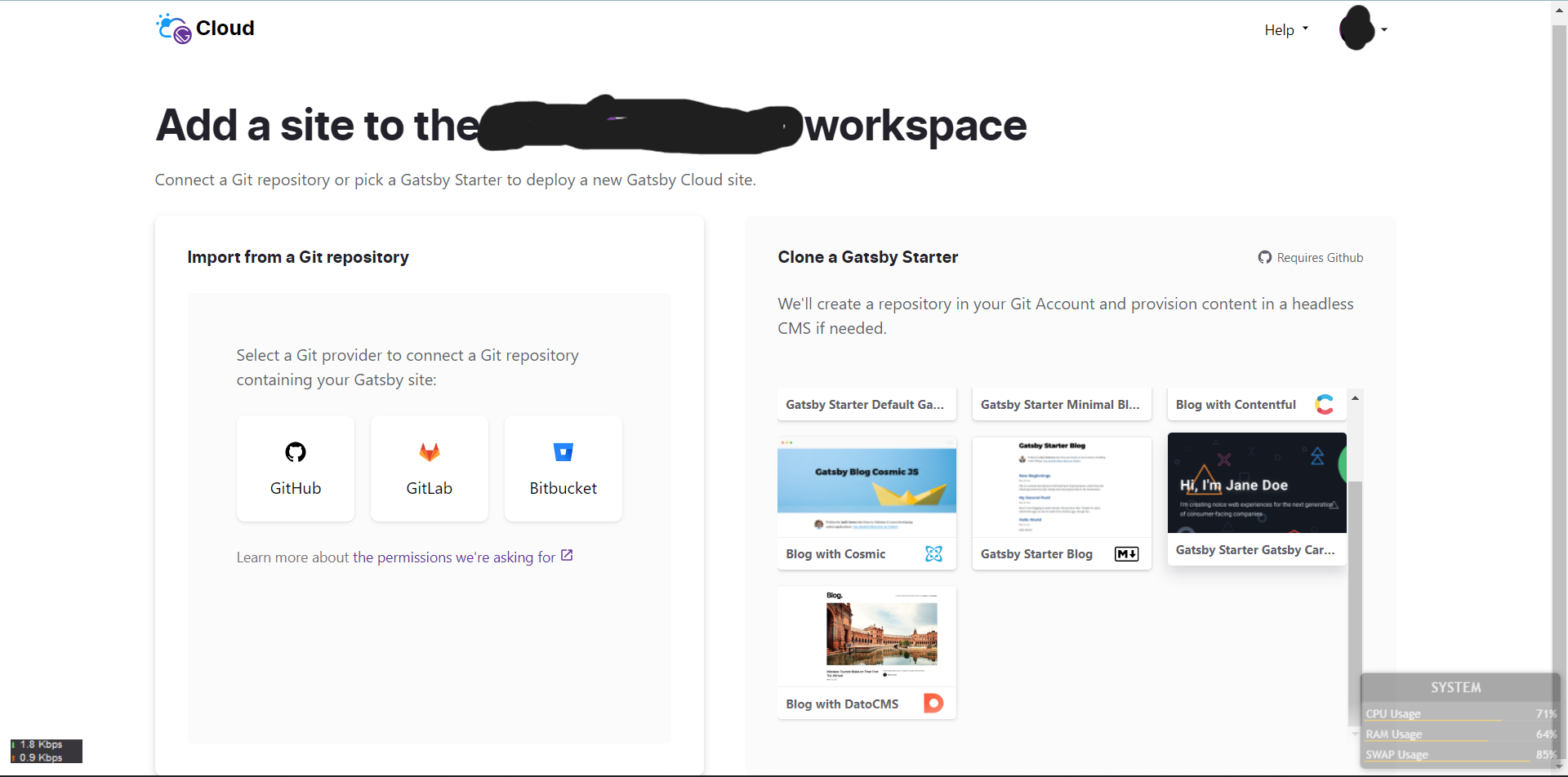
Task: Select Gatsby Starter Default card title
Action: click(865, 405)
